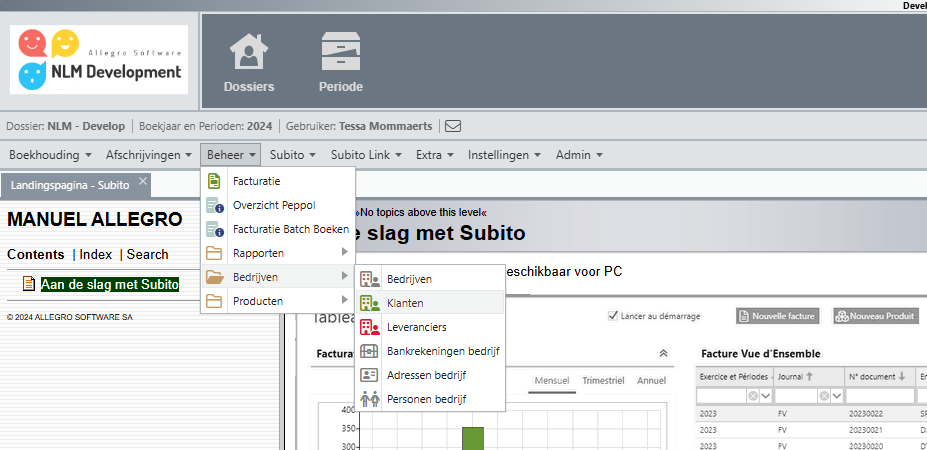Open the Index link in manual
Viewport: 927px width, 450px height.
coord(96,254)
